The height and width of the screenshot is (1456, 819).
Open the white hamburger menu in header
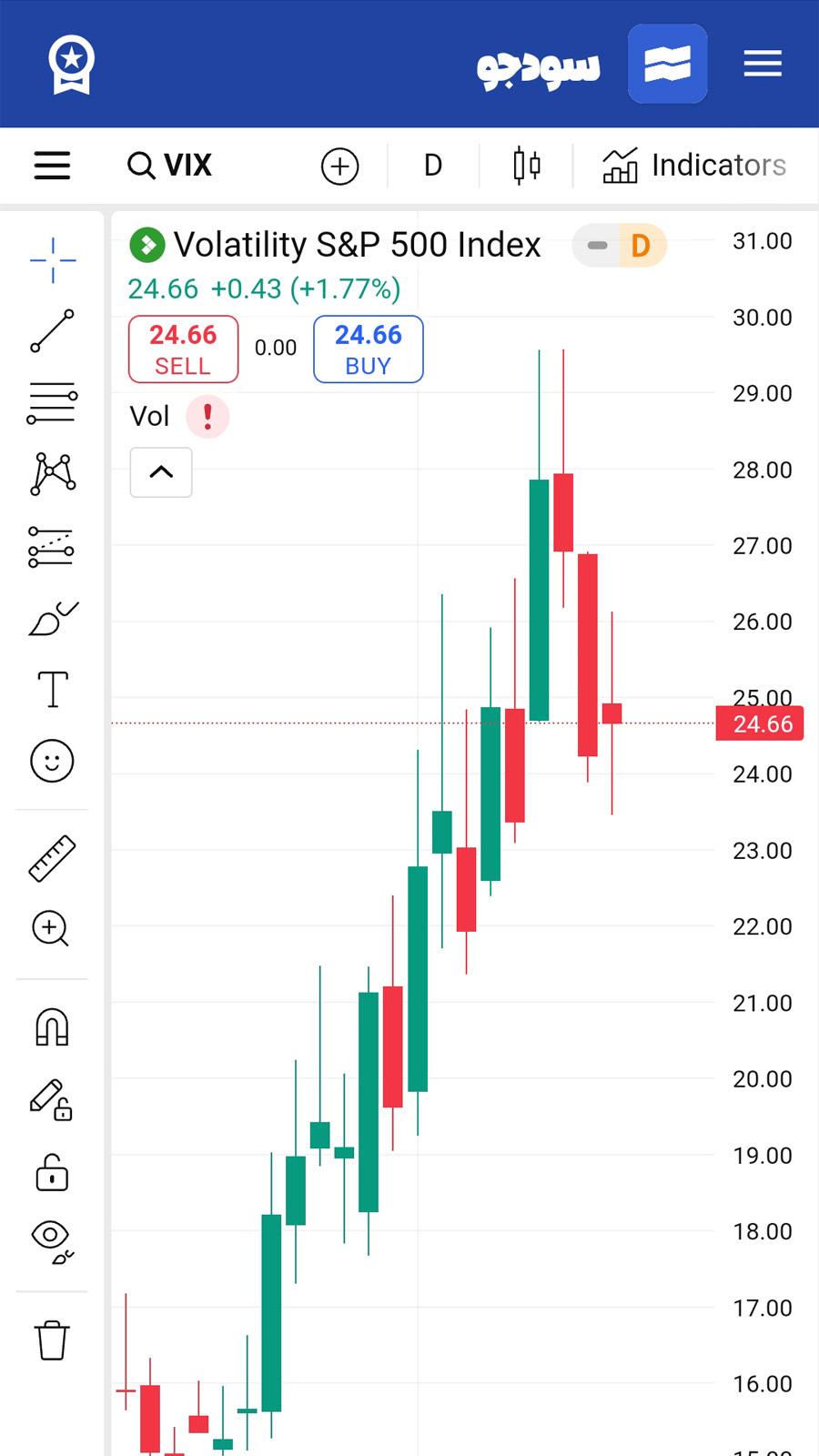(763, 64)
